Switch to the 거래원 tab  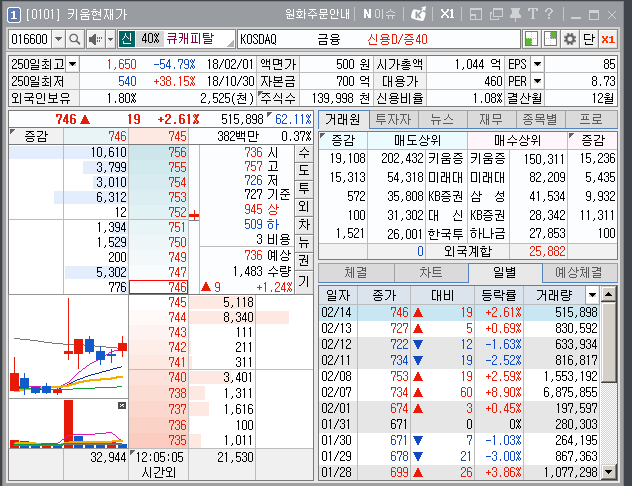(343, 120)
